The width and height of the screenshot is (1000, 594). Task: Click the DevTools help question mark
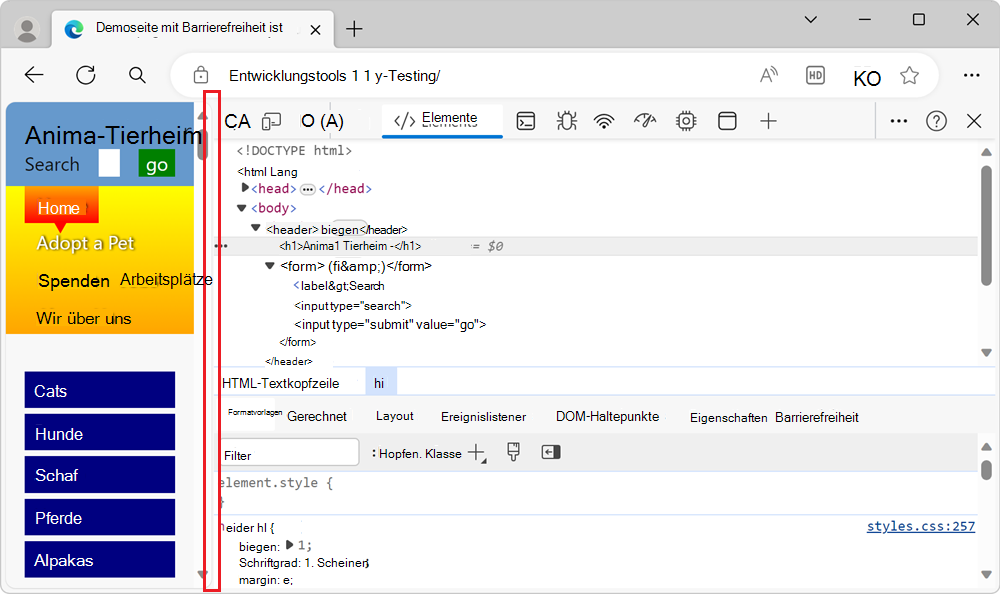pos(936,121)
